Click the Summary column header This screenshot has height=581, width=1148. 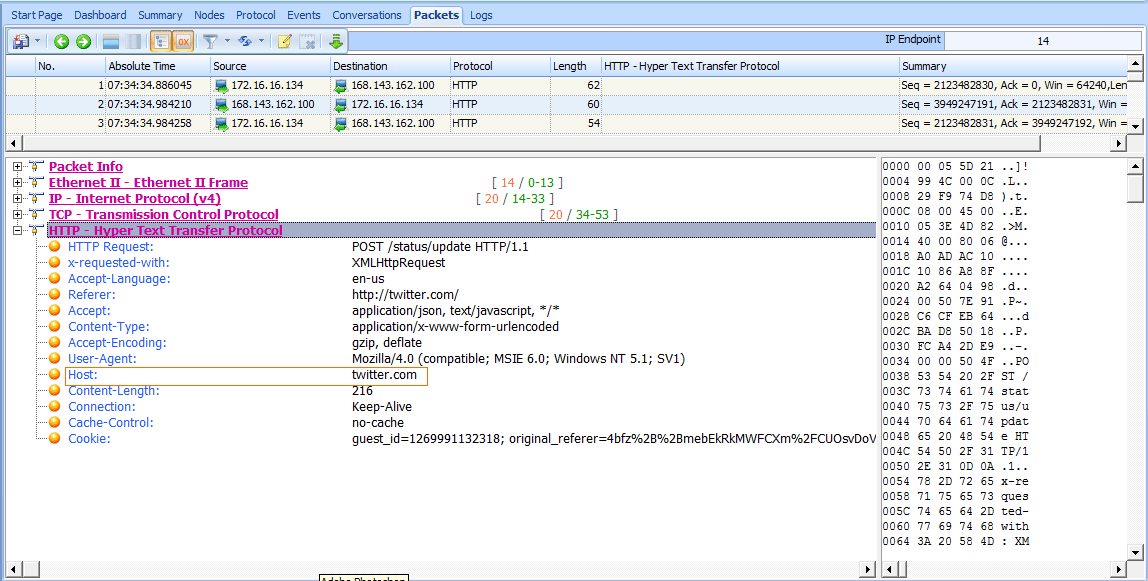[x=1013, y=66]
